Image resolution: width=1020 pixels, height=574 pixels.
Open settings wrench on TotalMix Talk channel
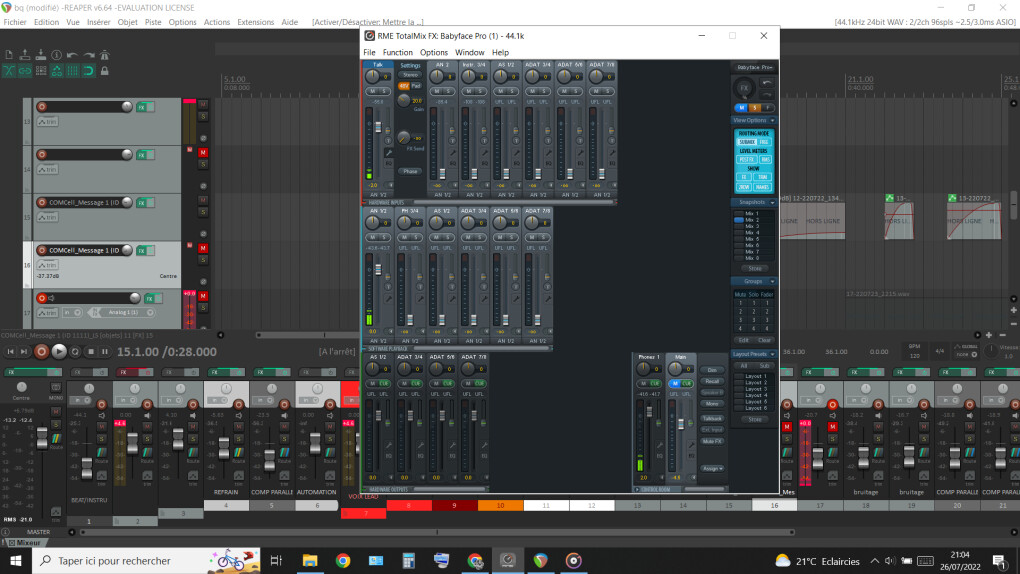[389, 153]
